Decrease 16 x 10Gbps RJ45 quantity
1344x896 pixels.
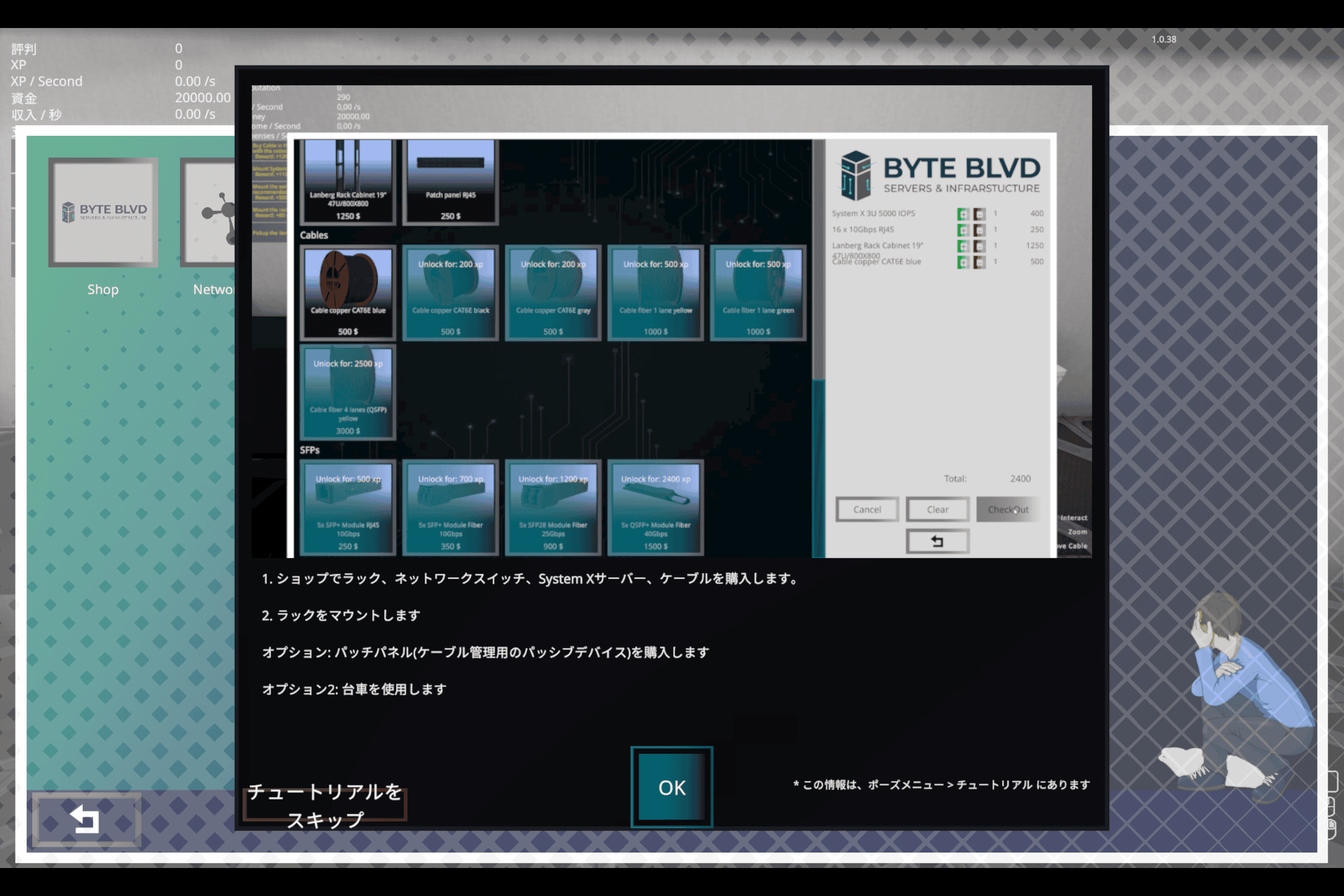[x=979, y=230]
